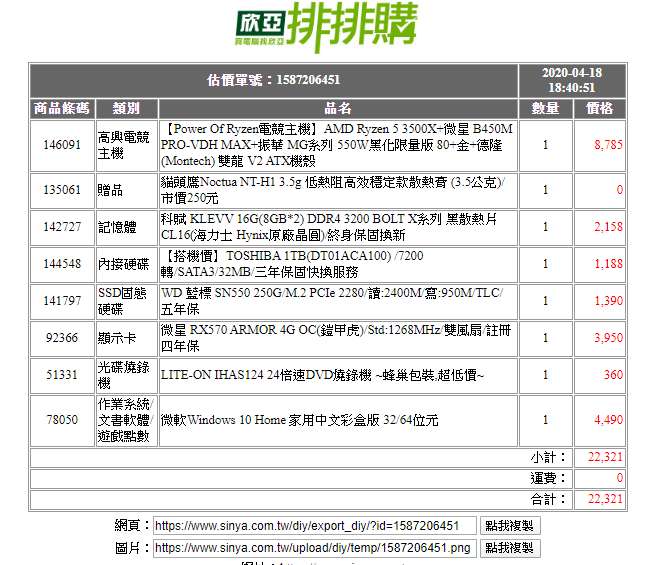Select product barcode 135061
This screenshot has width=658, height=565.
[62, 190]
